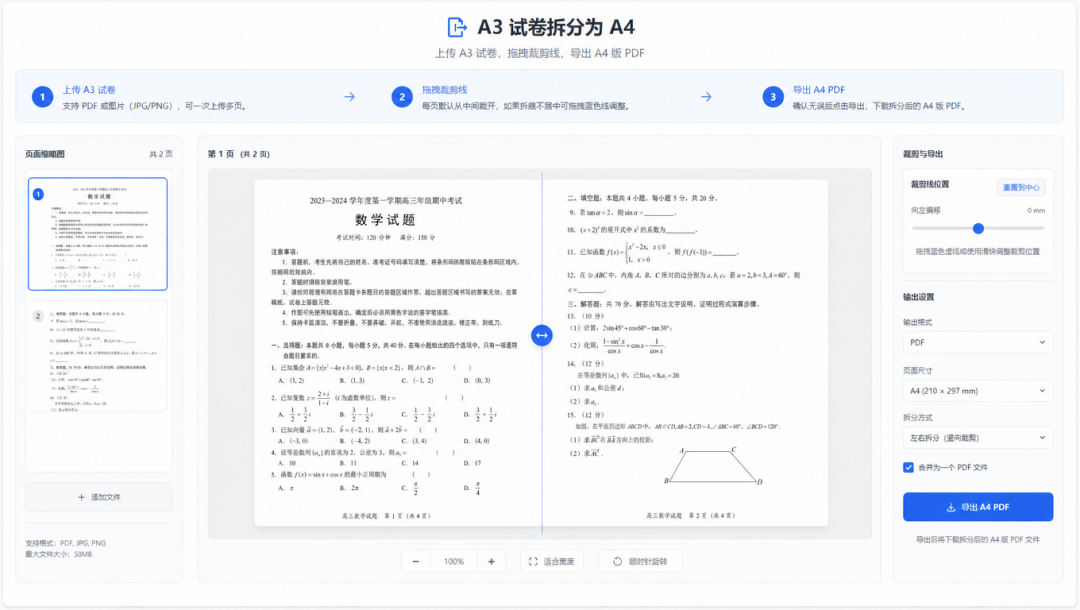Click the step 1 number circle

click(43, 97)
